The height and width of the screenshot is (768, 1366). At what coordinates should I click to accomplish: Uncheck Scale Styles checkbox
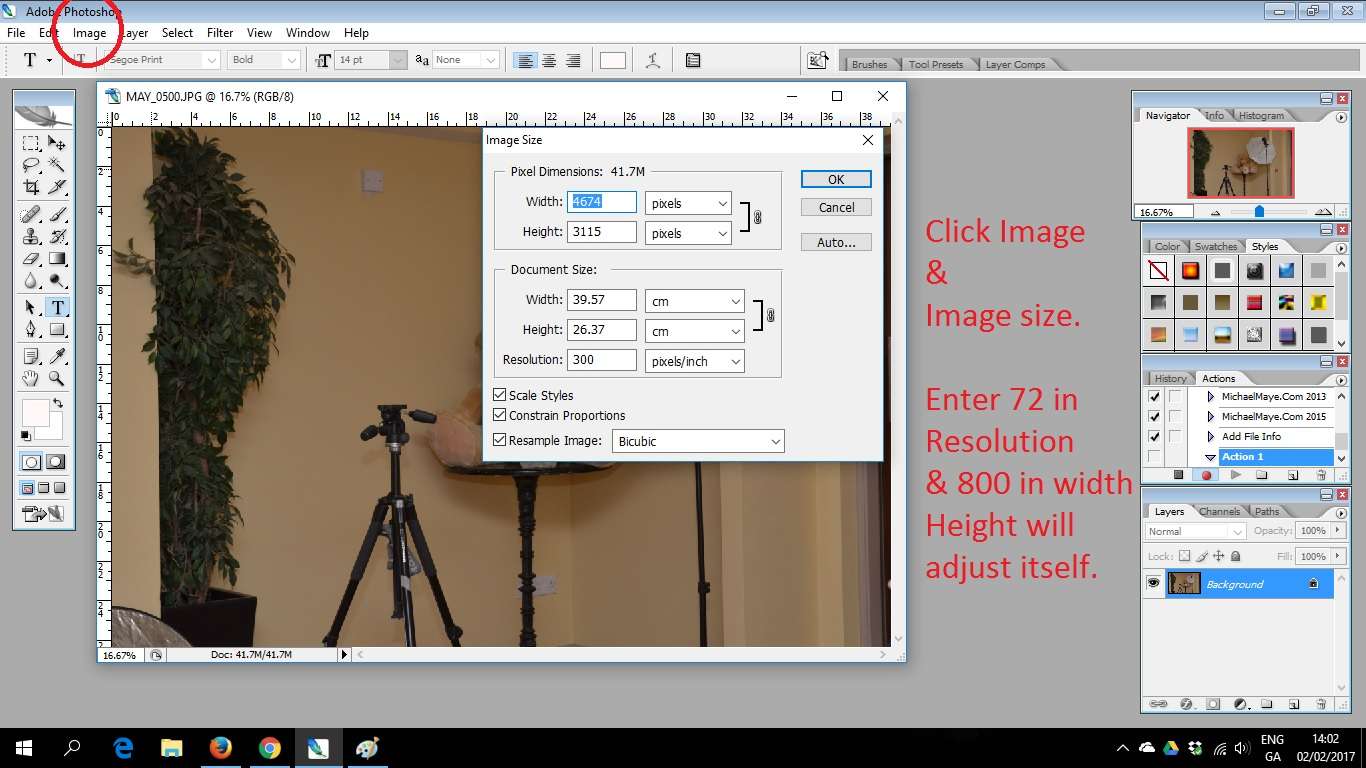click(500, 396)
